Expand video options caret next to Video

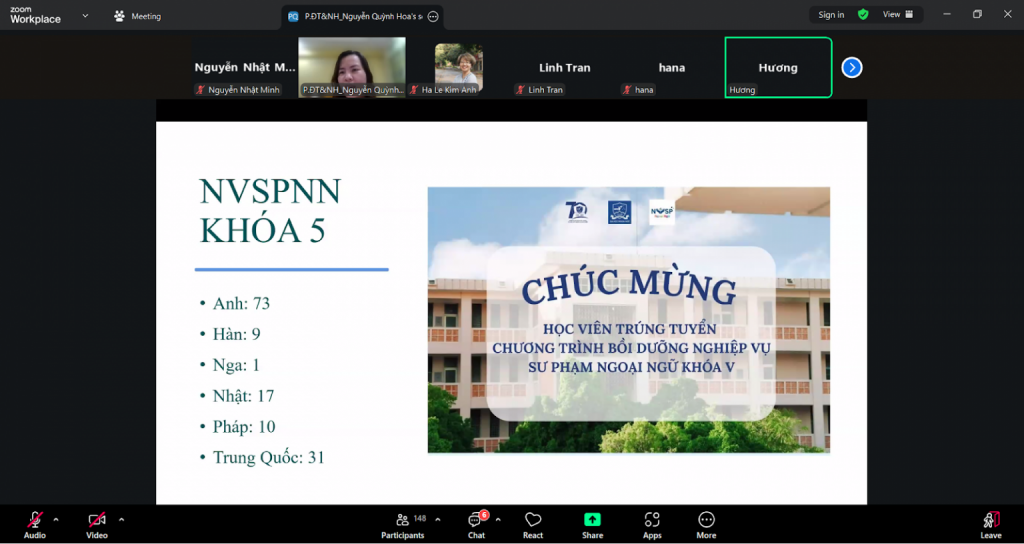click(x=121, y=519)
